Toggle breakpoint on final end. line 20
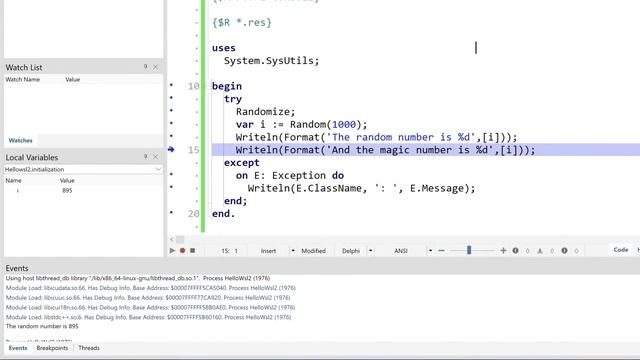Image resolution: width=640 pixels, height=360 pixels. [x=171, y=212]
